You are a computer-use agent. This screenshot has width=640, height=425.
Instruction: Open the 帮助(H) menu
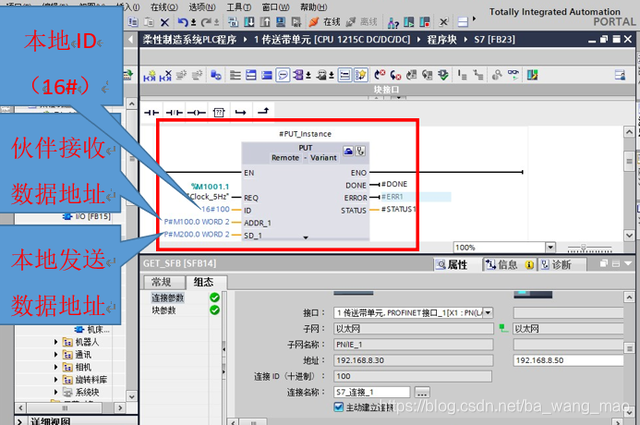point(313,7)
